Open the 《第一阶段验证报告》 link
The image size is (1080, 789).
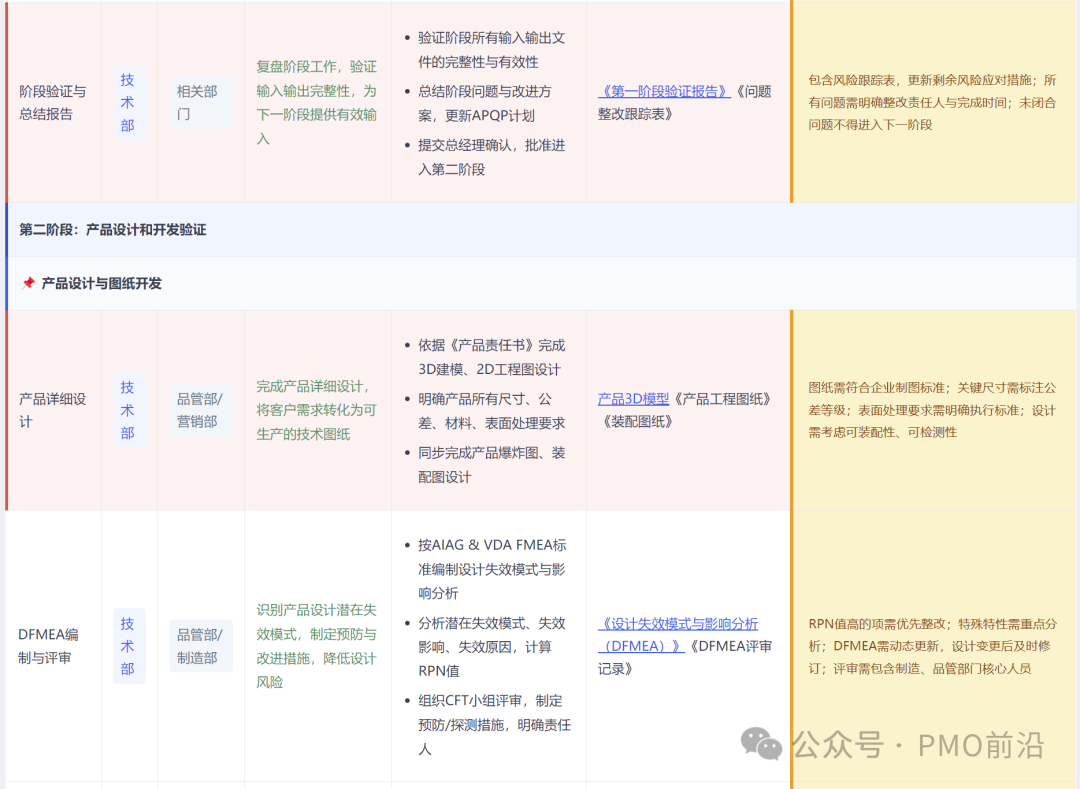click(663, 90)
